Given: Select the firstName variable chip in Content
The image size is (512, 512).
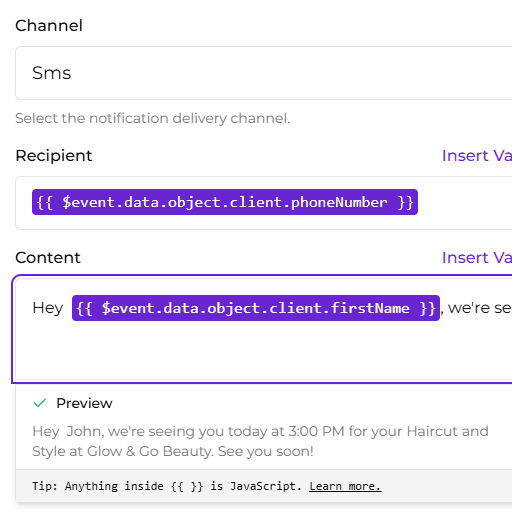Looking at the screenshot, I should tap(256, 308).
